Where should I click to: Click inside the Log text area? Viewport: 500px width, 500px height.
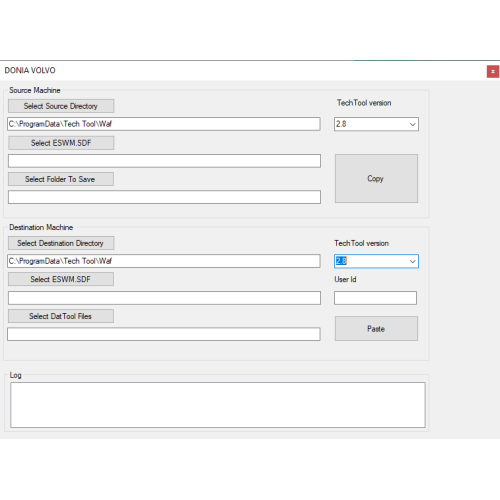[218, 405]
